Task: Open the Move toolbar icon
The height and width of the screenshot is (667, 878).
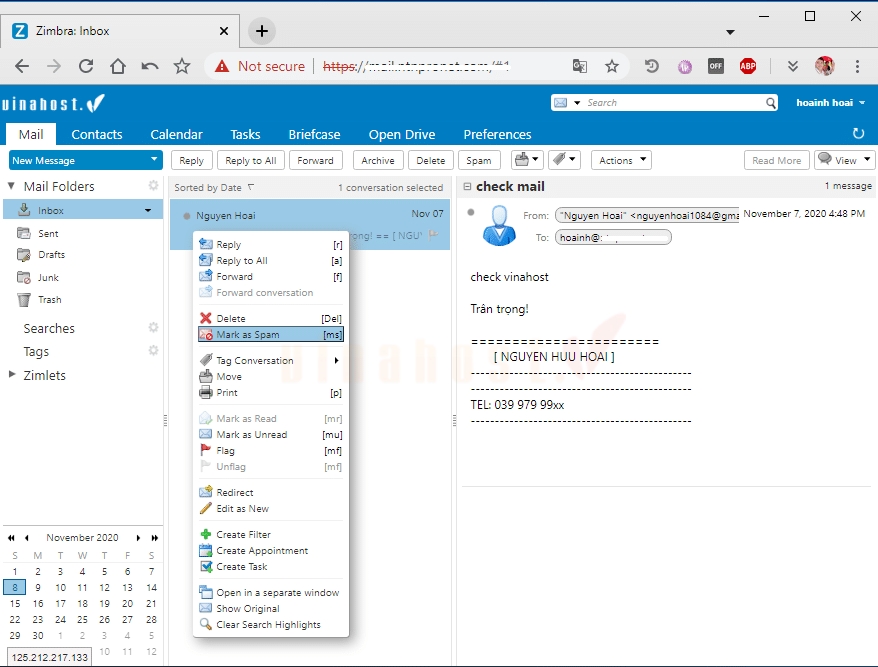Action: click(526, 160)
